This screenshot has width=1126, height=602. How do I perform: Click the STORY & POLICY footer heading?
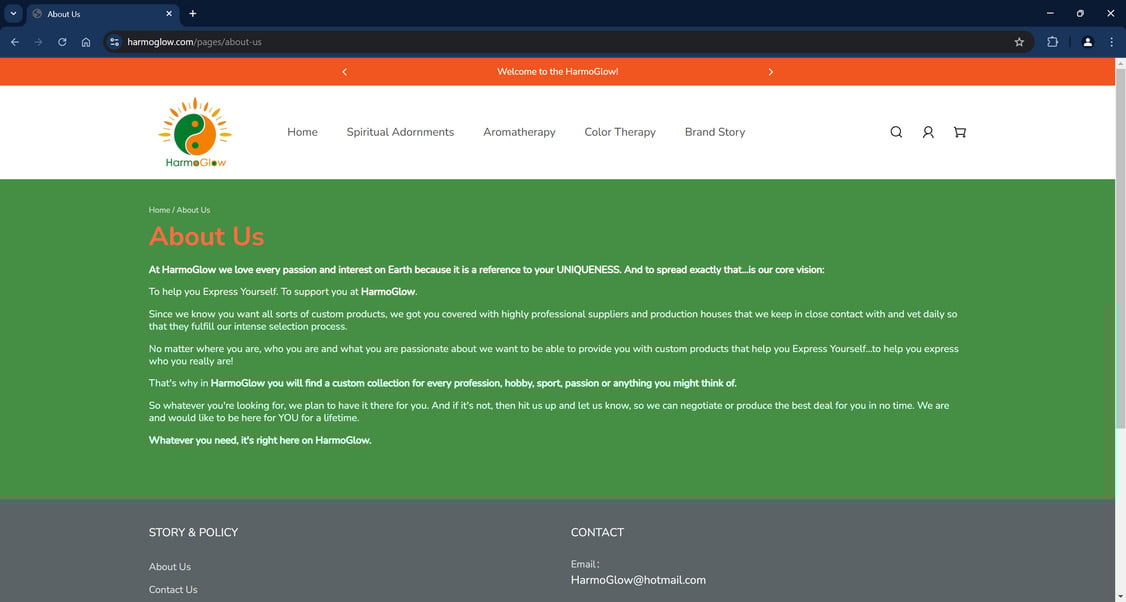tap(193, 532)
